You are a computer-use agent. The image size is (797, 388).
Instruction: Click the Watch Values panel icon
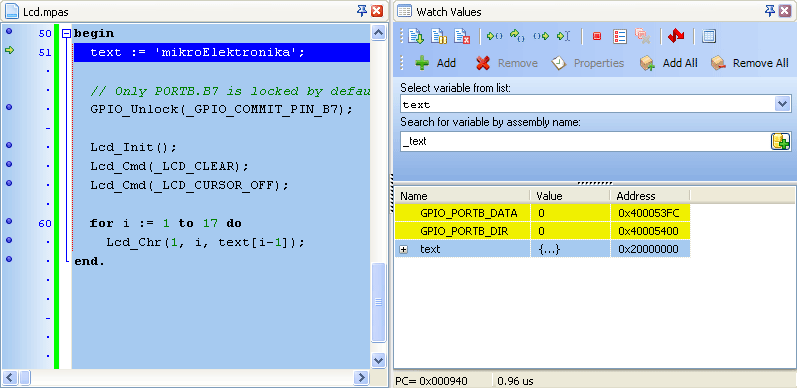[405, 11]
